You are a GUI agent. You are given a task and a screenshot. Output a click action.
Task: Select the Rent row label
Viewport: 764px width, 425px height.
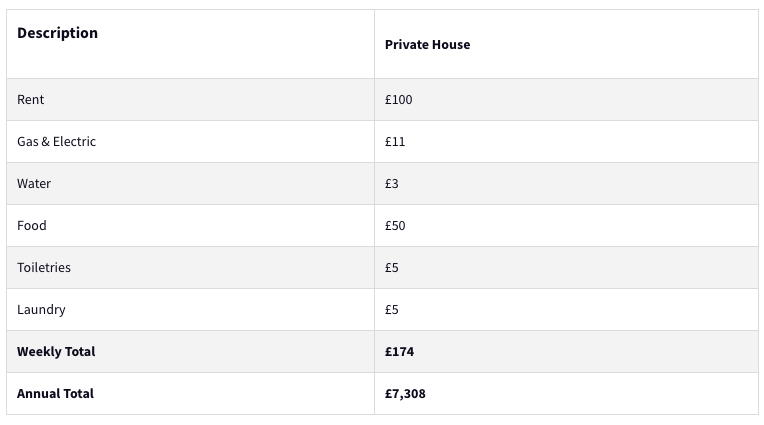31,100
